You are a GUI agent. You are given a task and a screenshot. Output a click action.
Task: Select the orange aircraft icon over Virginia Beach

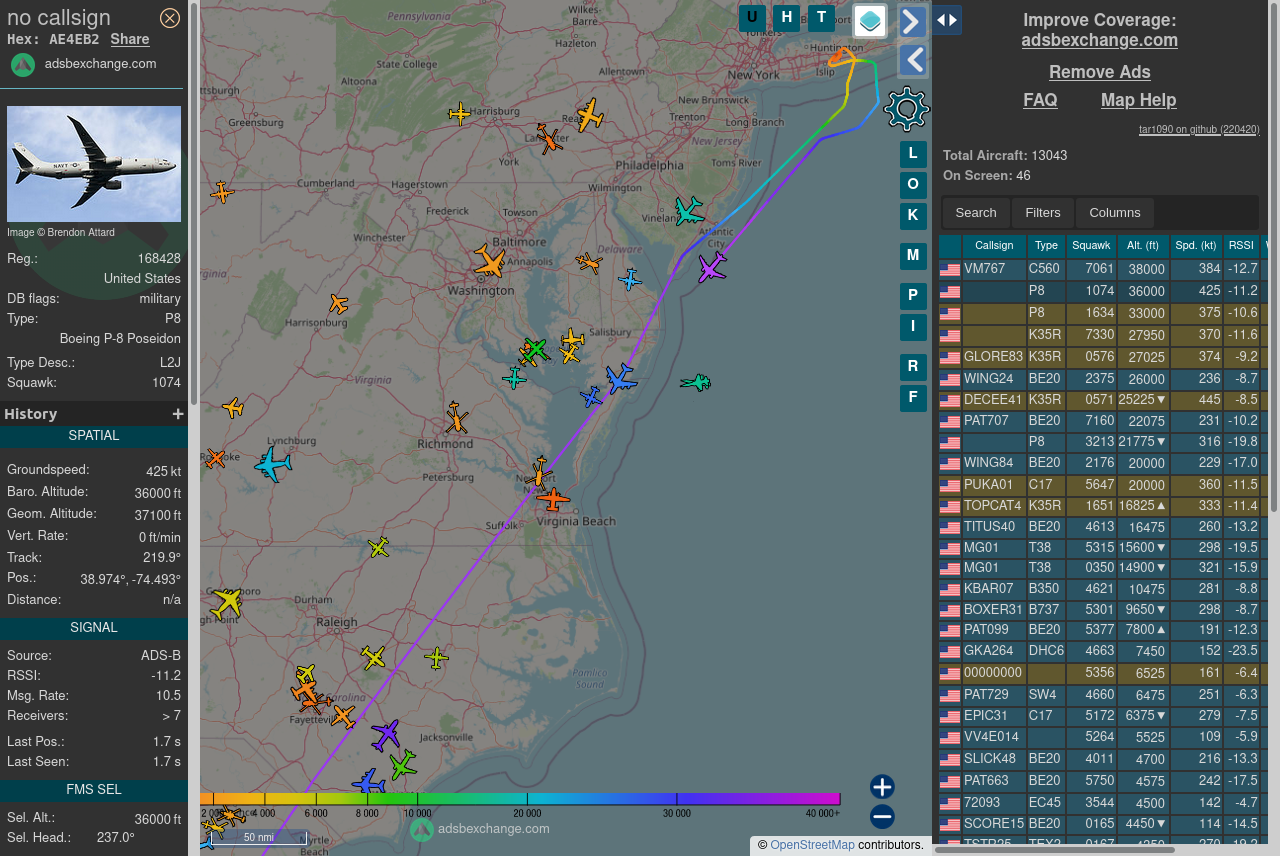coord(552,497)
